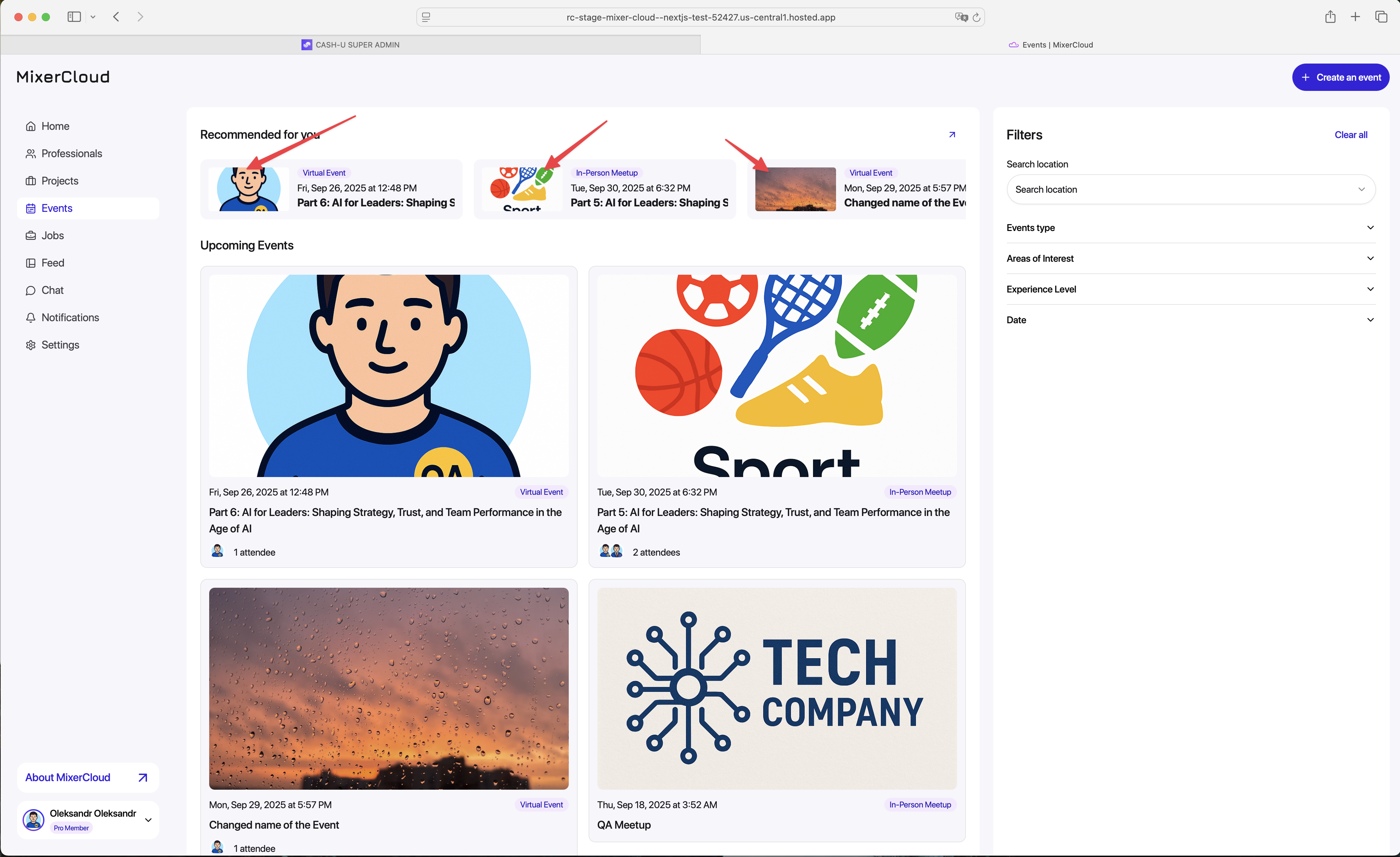Click the Home icon in sidebar
This screenshot has width=1400, height=857.
point(31,126)
